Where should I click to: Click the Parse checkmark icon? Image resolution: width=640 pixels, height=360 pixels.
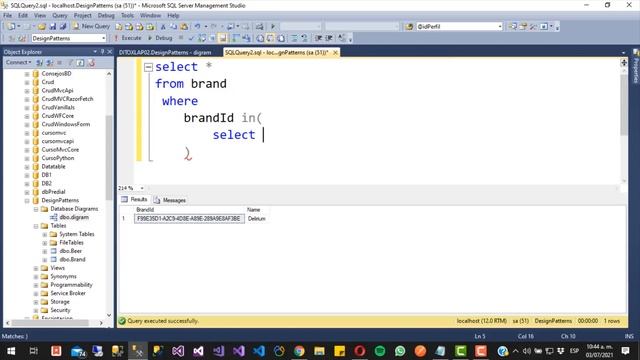coord(191,38)
